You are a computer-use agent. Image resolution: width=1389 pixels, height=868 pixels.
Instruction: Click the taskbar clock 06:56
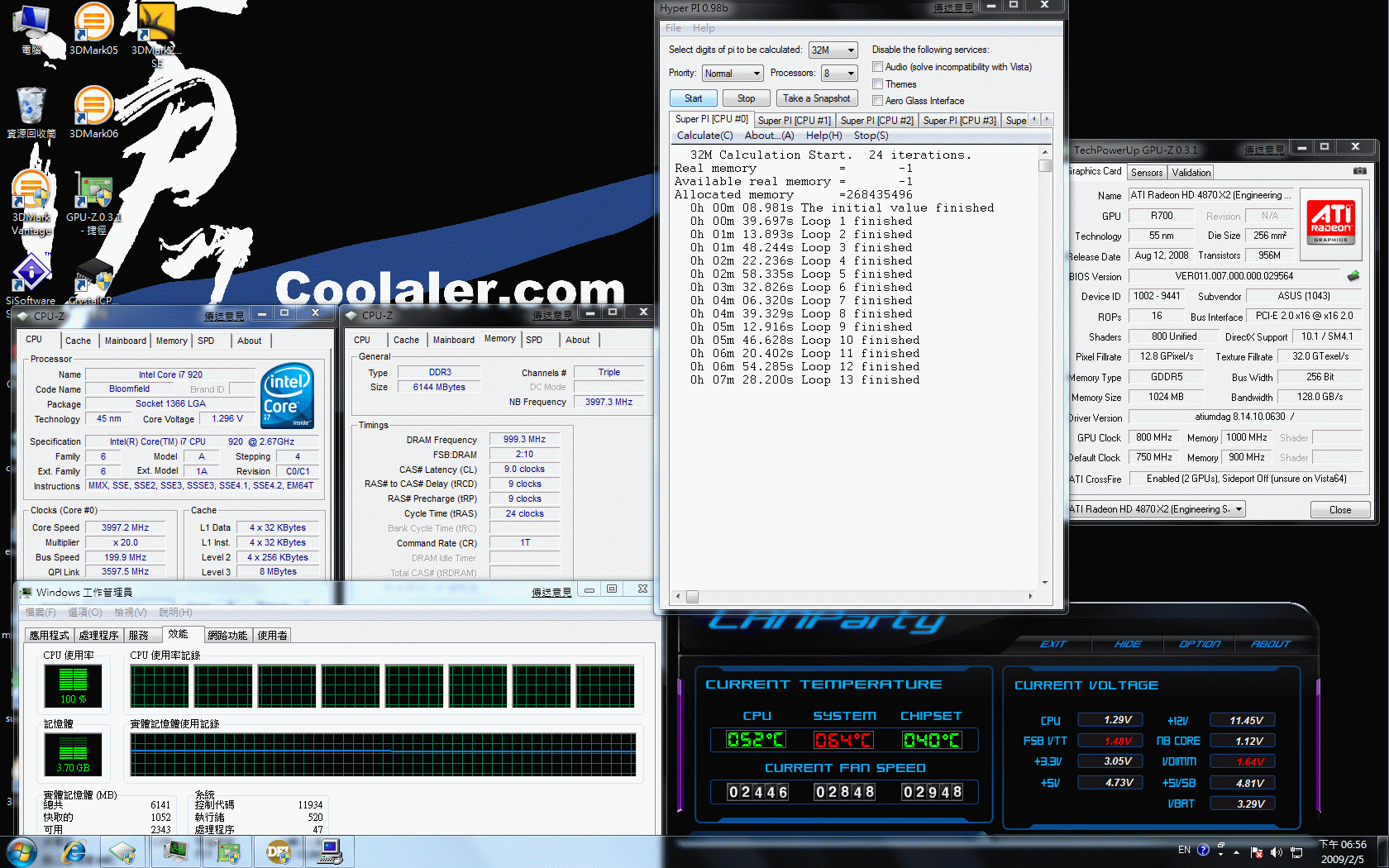pyautogui.click(x=1343, y=851)
